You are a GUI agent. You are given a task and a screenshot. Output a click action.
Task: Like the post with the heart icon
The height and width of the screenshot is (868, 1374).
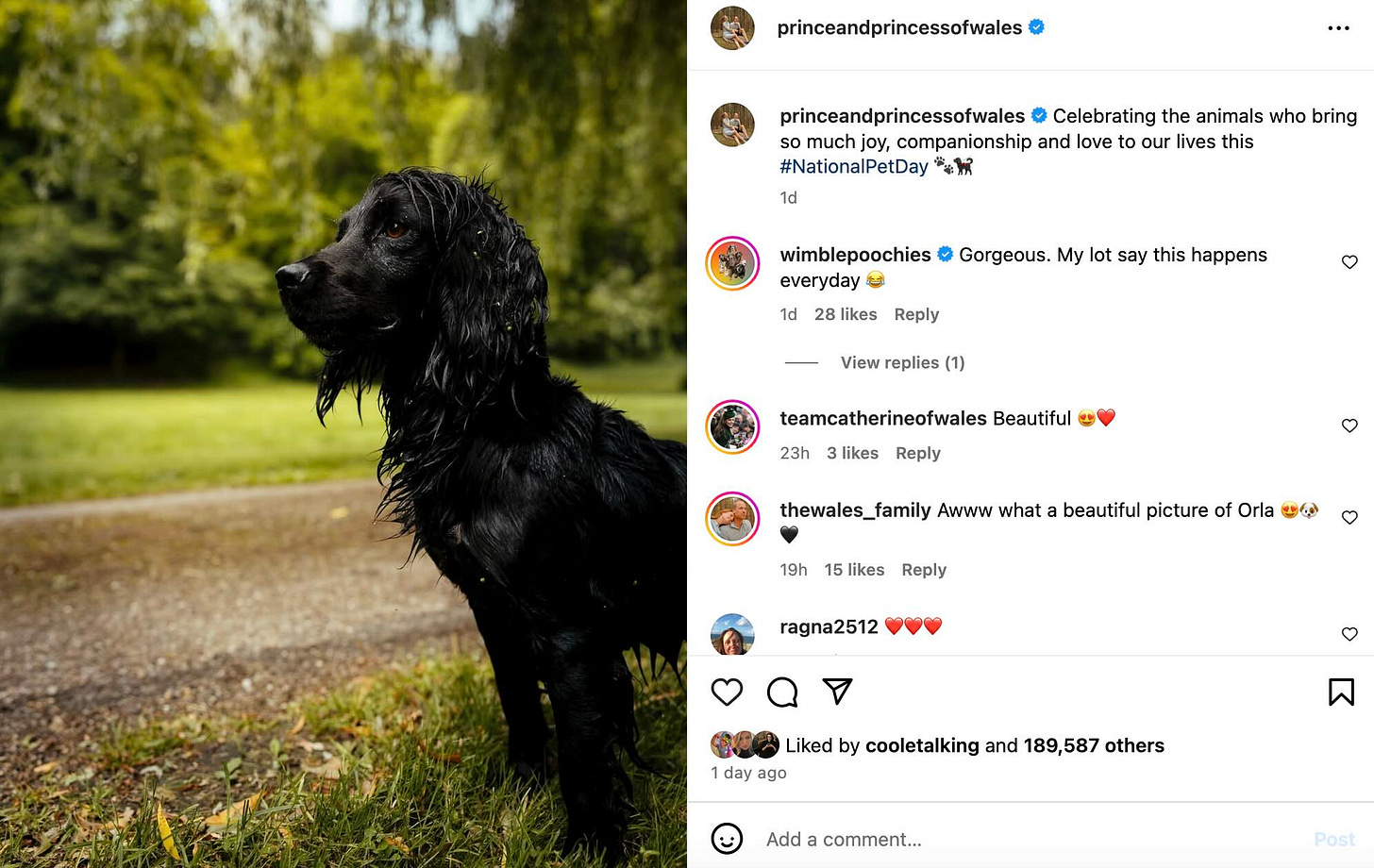(x=727, y=693)
